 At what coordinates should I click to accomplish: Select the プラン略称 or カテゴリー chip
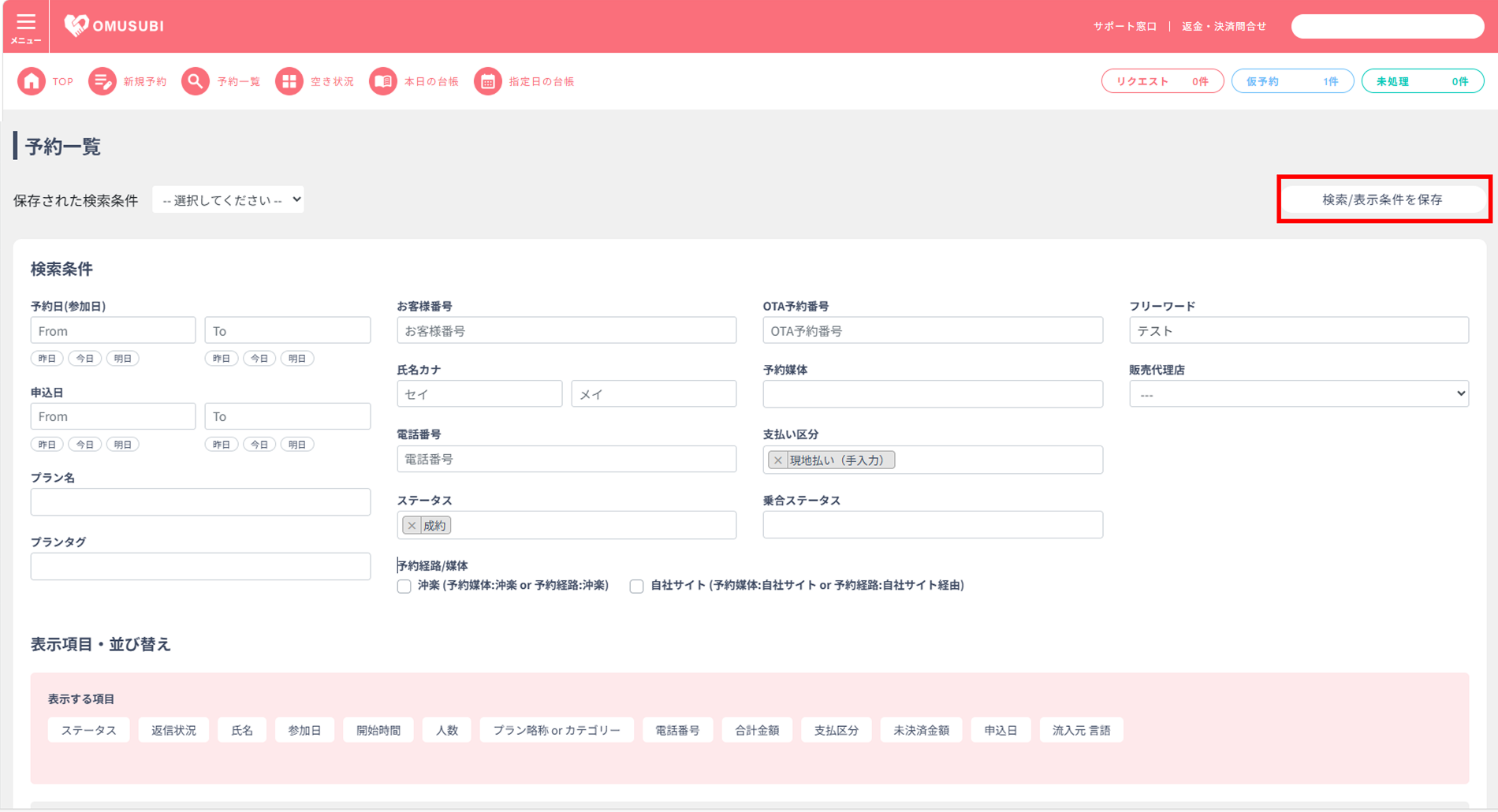click(x=557, y=730)
